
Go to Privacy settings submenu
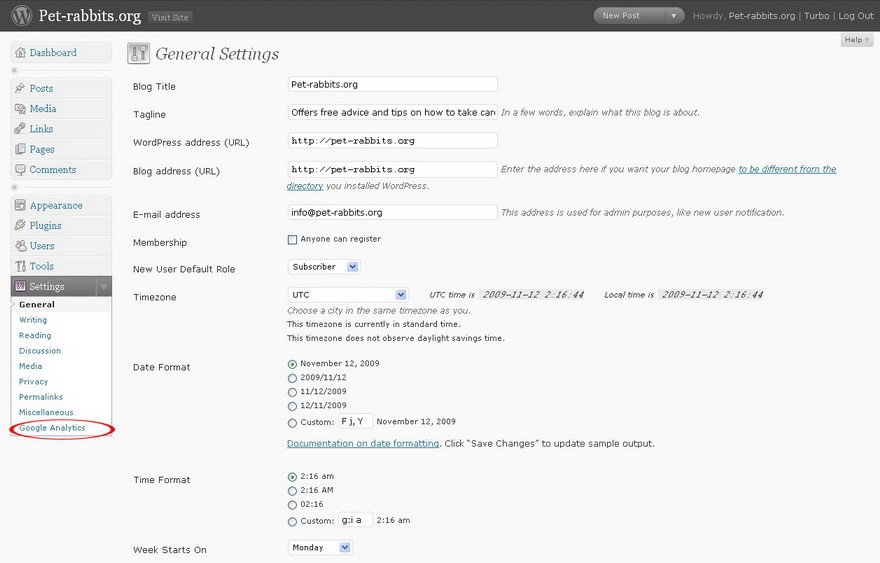click(x=34, y=382)
